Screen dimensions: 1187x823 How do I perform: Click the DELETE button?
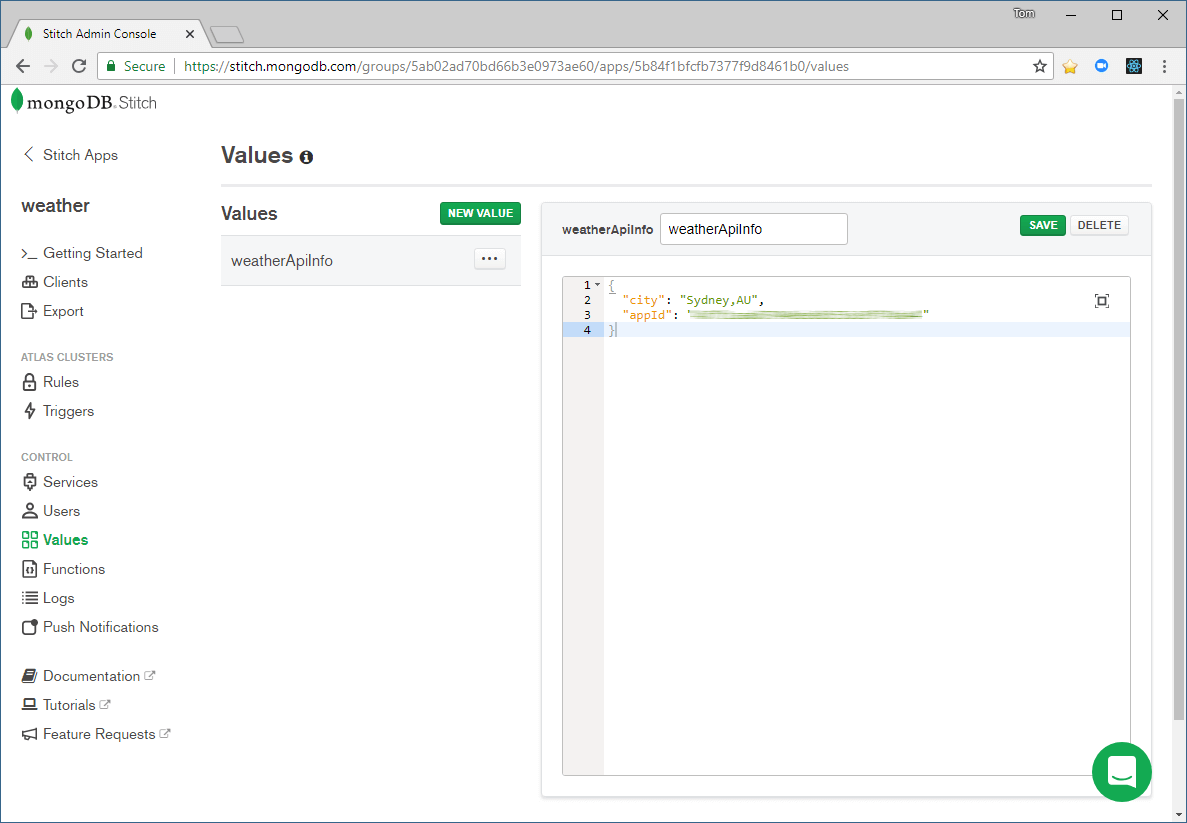[1098, 225]
